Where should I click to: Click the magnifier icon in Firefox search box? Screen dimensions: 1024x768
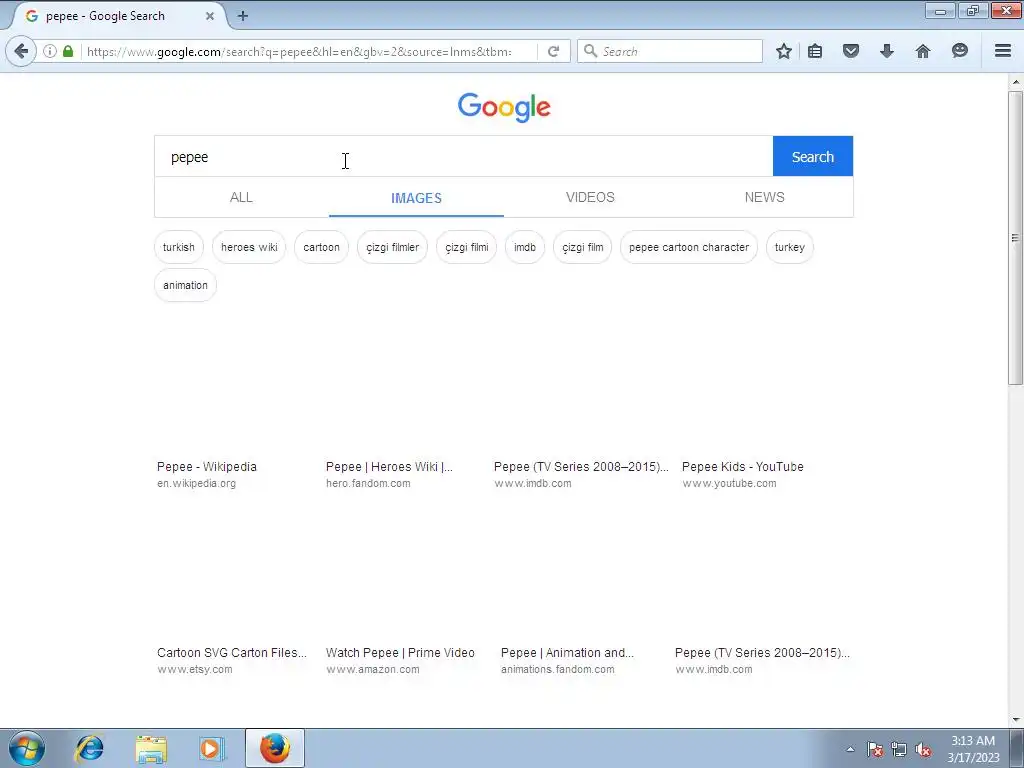pyautogui.click(x=590, y=51)
